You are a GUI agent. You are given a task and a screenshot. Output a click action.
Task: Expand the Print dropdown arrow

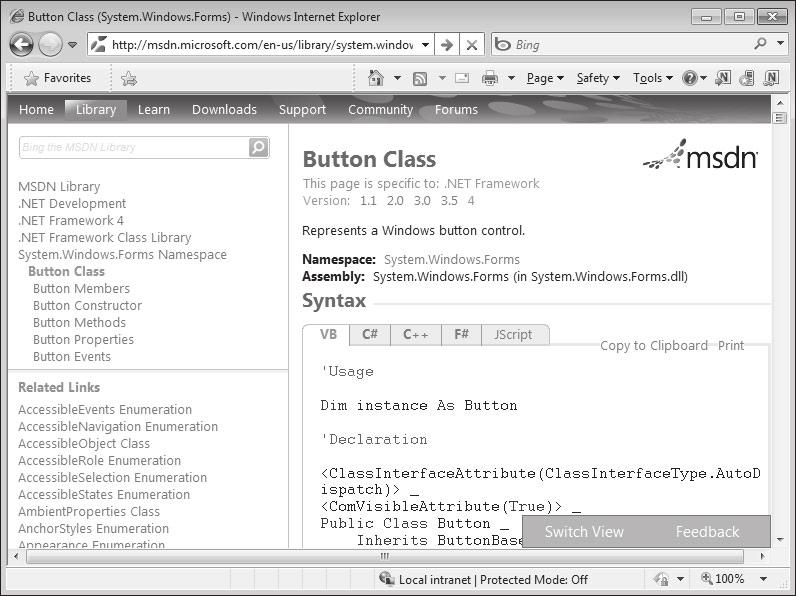coord(511,78)
